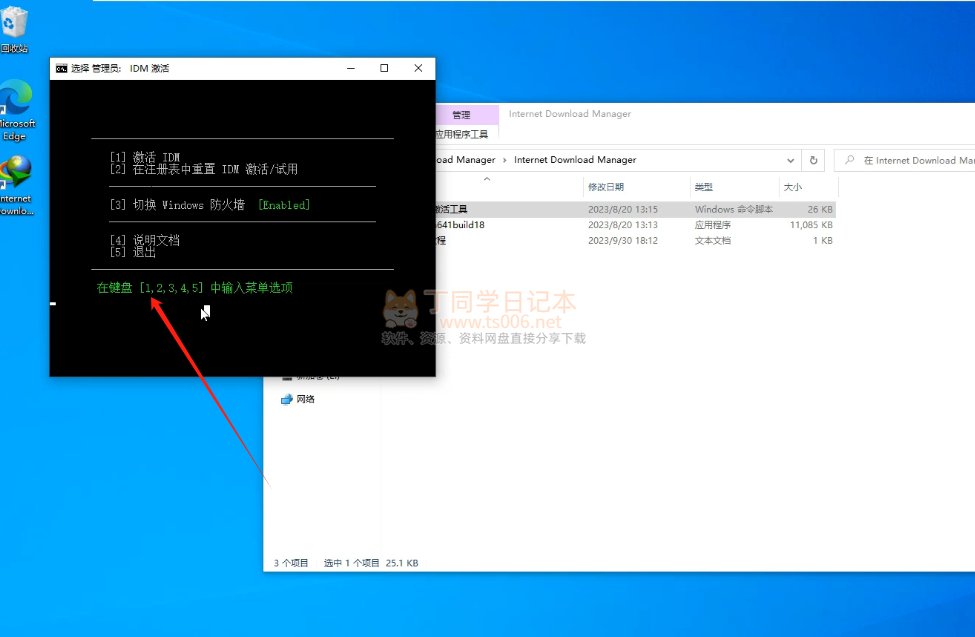Click the [4] 说明文档 menu line

[x=145, y=240]
